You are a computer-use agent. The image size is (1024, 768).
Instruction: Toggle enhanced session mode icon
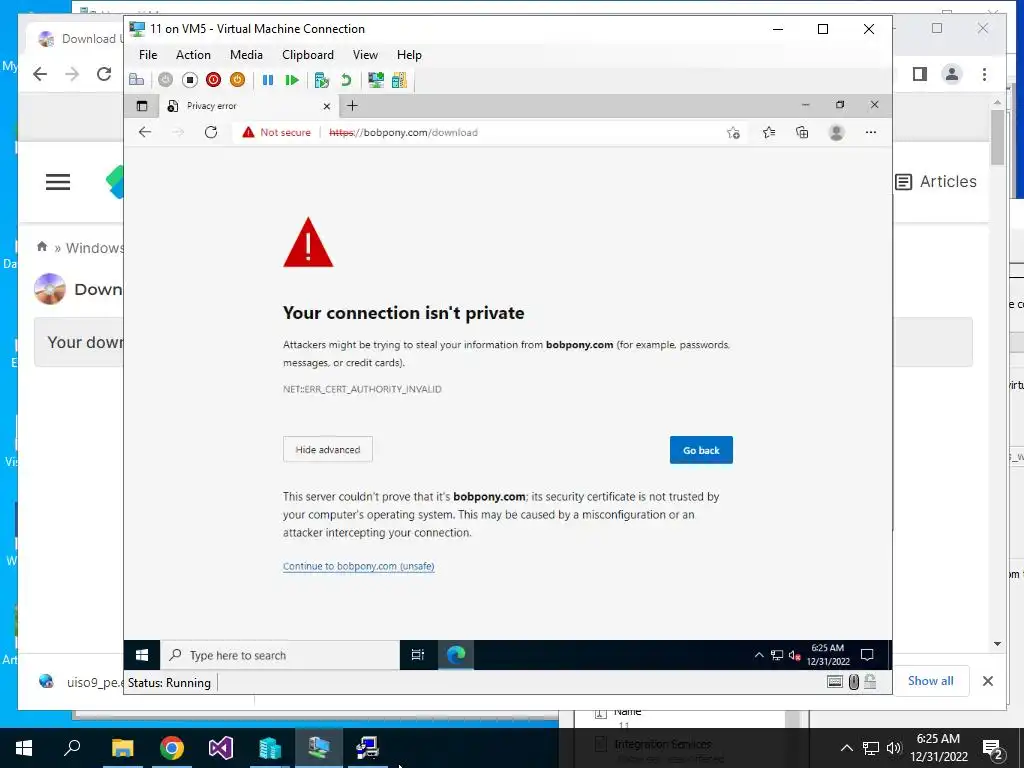[376, 80]
